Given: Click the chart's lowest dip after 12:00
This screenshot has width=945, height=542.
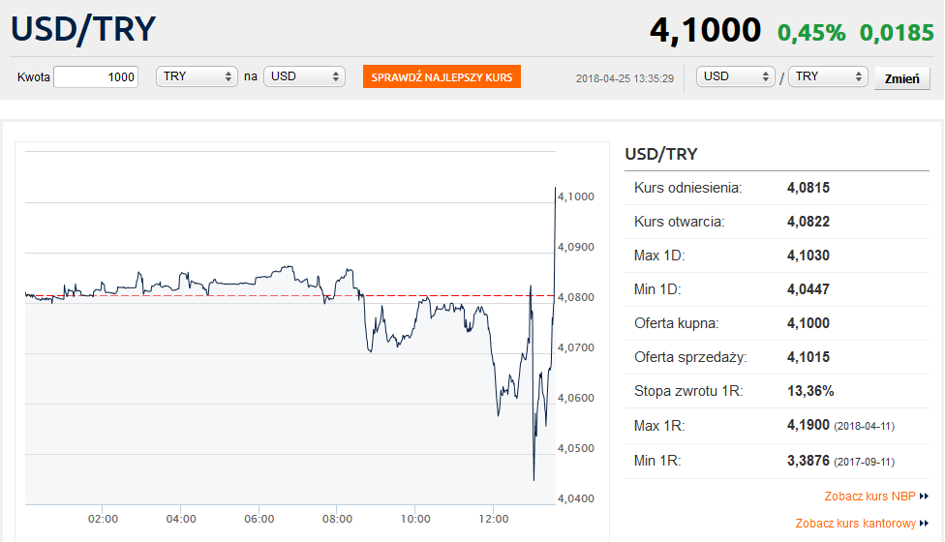Looking at the screenshot, I should 533,478.
